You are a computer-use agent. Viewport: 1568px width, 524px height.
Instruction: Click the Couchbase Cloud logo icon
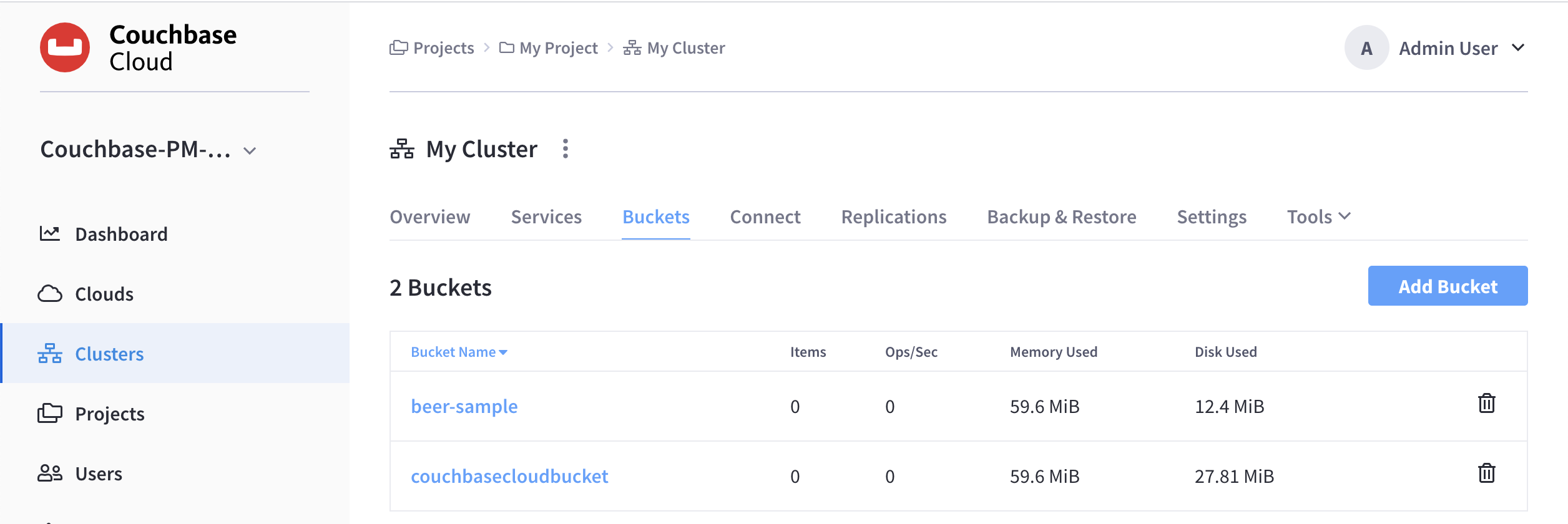65,47
